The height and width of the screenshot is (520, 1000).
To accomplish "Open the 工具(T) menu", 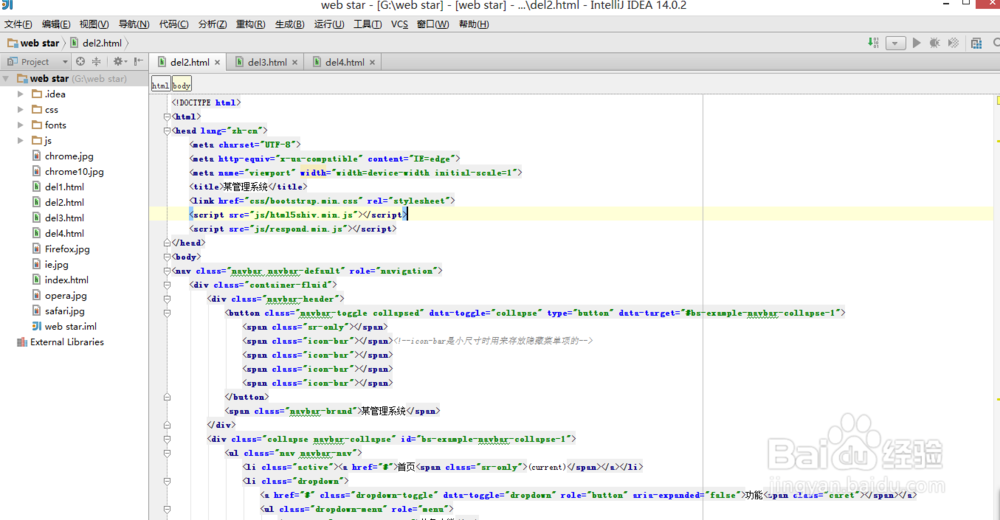I will pyautogui.click(x=367, y=24).
